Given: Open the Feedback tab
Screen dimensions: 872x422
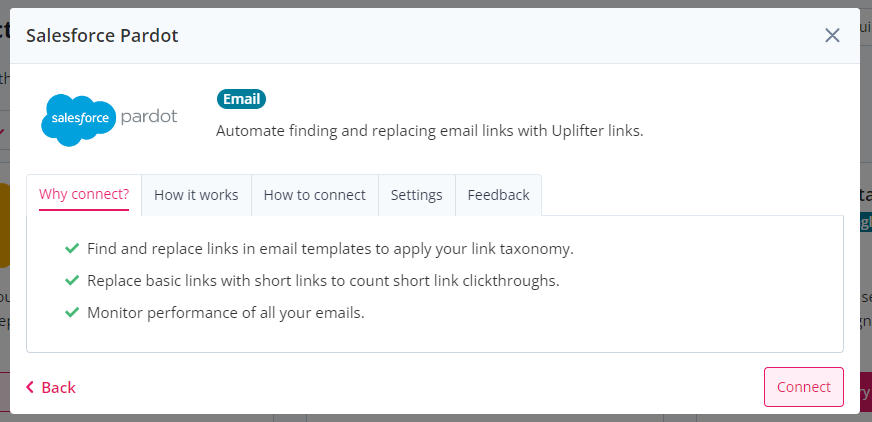Looking at the screenshot, I should tap(498, 195).
